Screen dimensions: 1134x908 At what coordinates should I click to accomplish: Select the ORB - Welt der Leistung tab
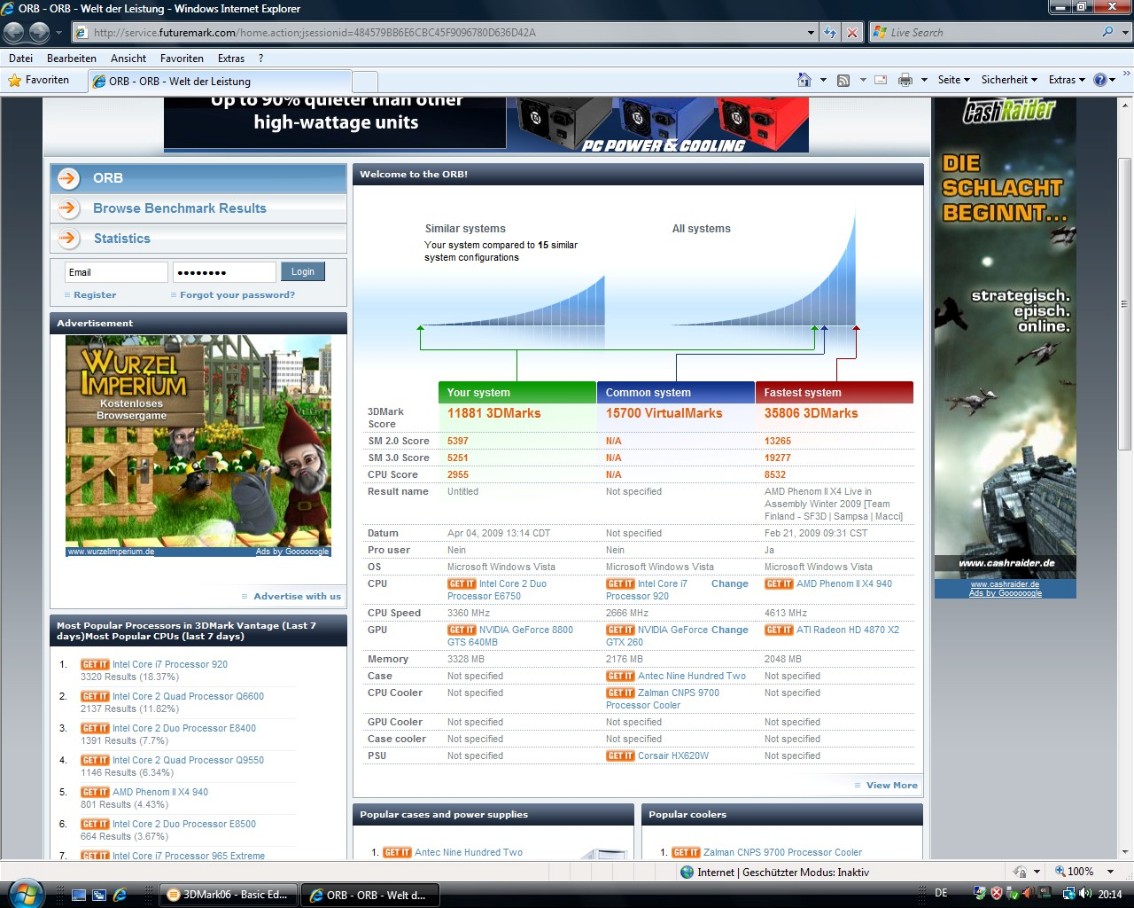220,81
